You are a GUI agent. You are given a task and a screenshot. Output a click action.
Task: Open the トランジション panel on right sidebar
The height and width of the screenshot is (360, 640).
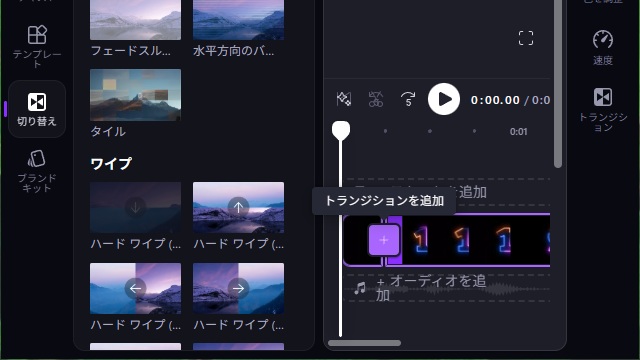(603, 109)
